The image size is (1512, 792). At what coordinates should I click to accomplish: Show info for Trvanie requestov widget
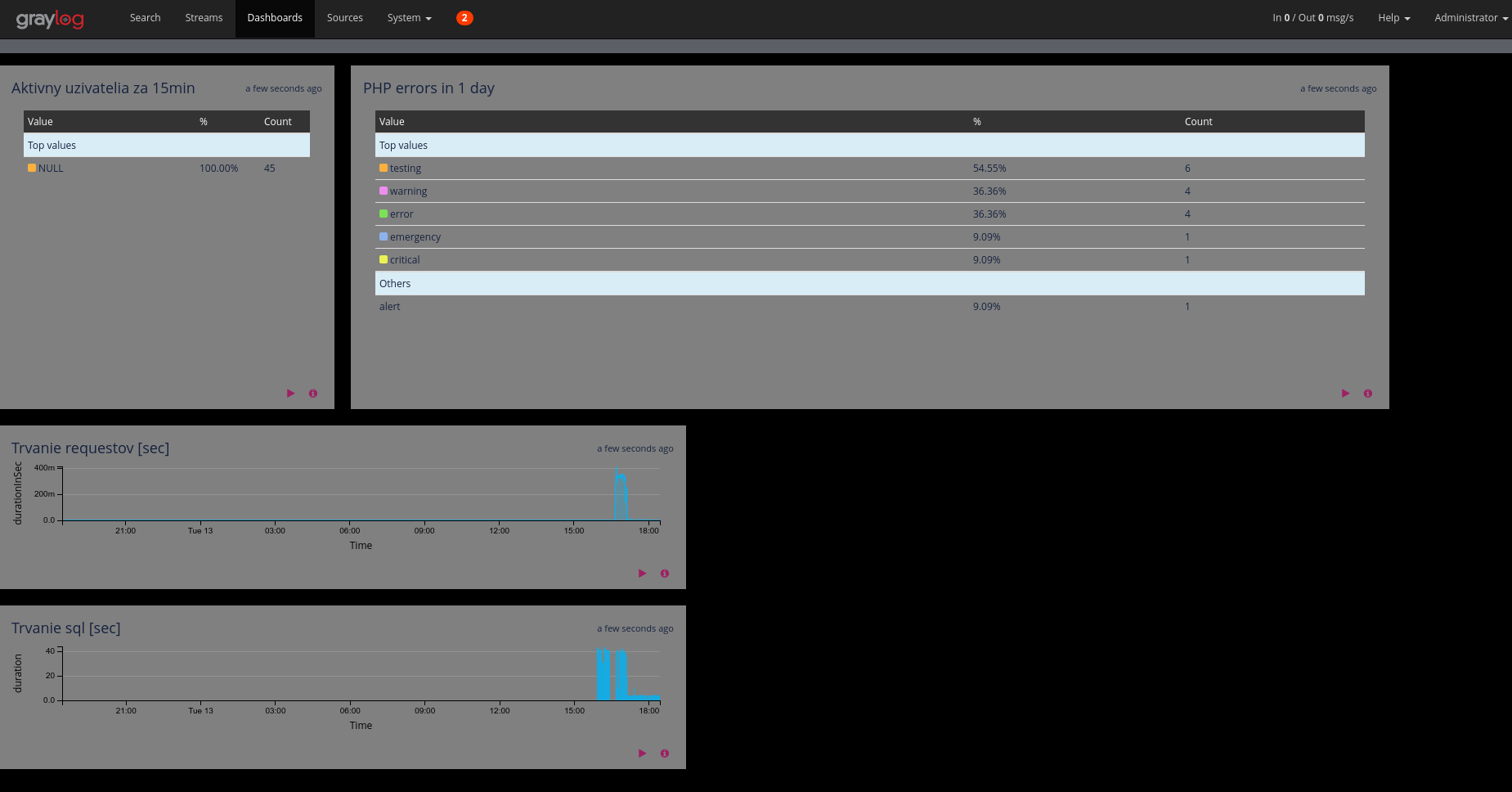click(x=664, y=573)
